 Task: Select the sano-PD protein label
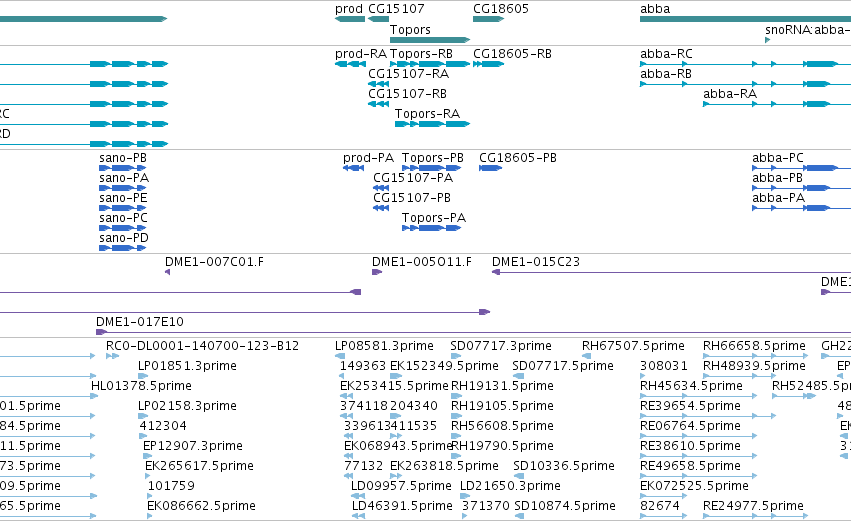124,238
